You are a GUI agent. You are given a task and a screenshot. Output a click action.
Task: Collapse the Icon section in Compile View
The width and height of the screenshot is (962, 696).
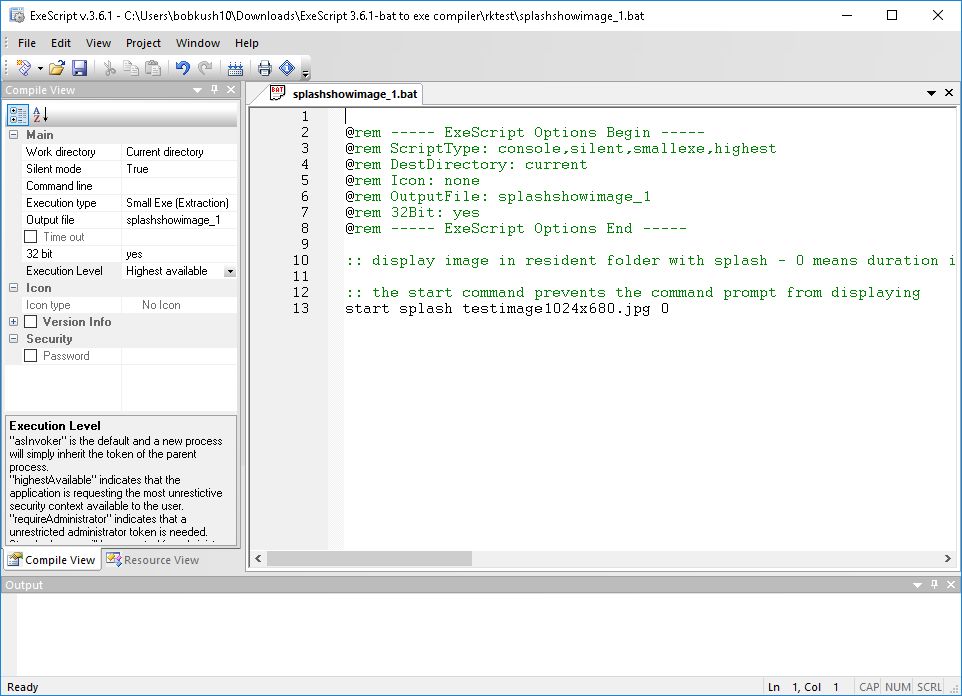pos(12,288)
